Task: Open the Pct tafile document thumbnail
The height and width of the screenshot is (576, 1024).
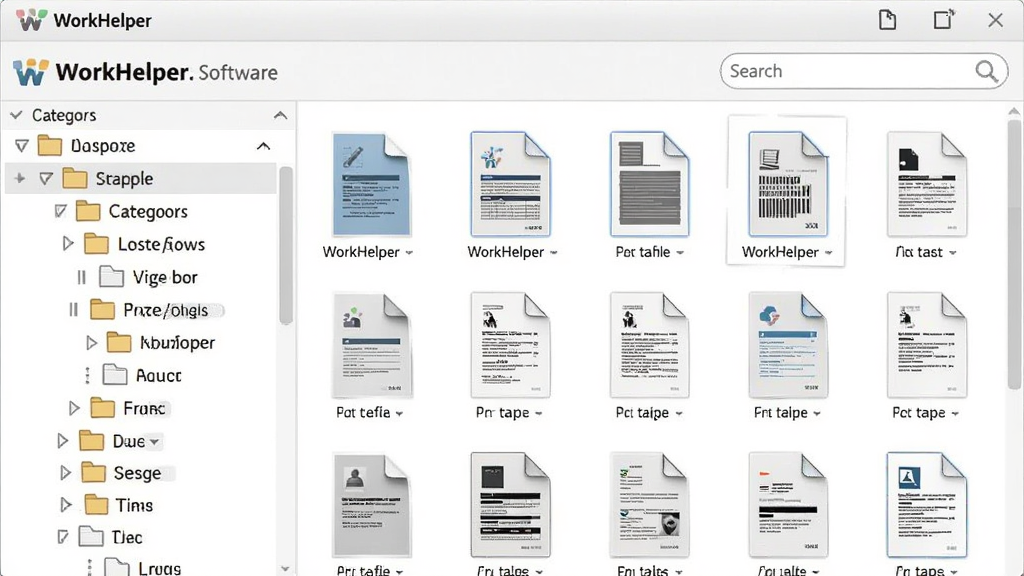Action: point(649,184)
